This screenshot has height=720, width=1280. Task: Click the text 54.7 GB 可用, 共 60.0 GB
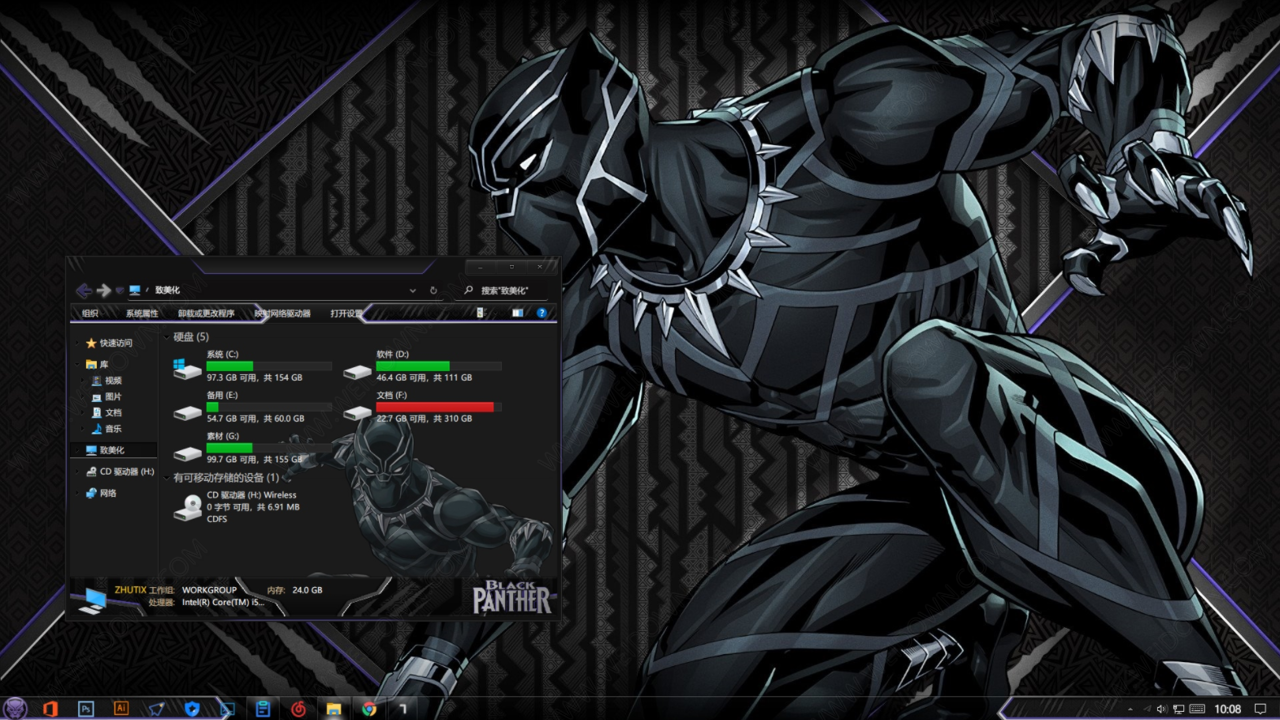point(255,419)
